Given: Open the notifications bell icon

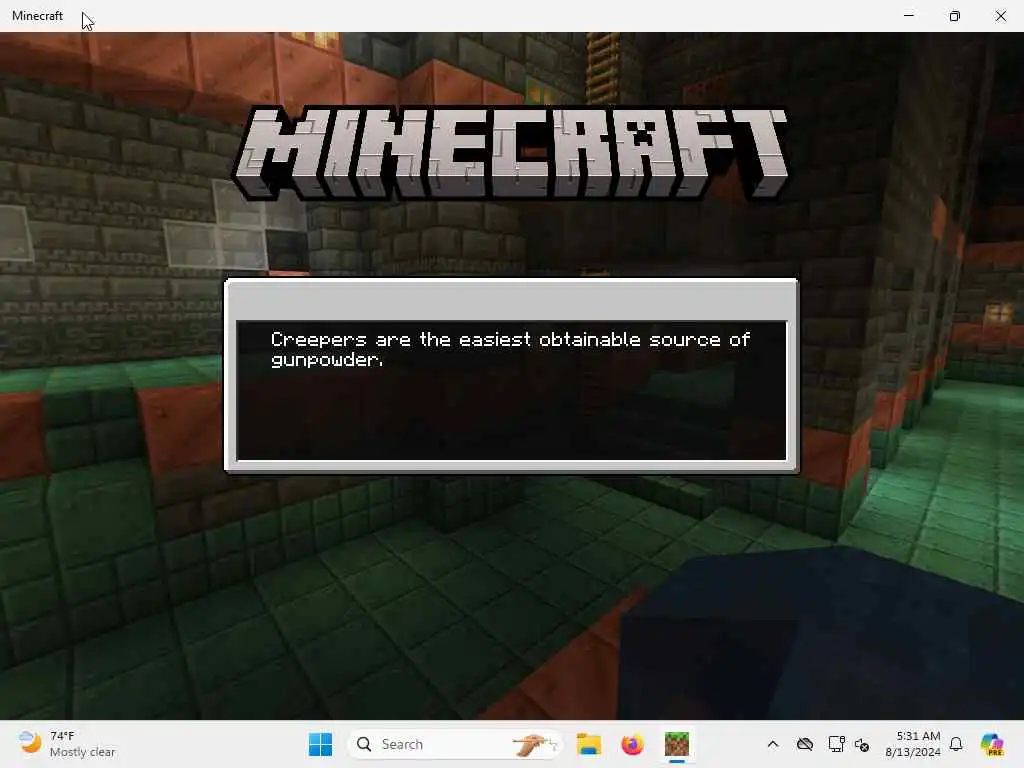Looking at the screenshot, I should pyautogui.click(x=956, y=744).
